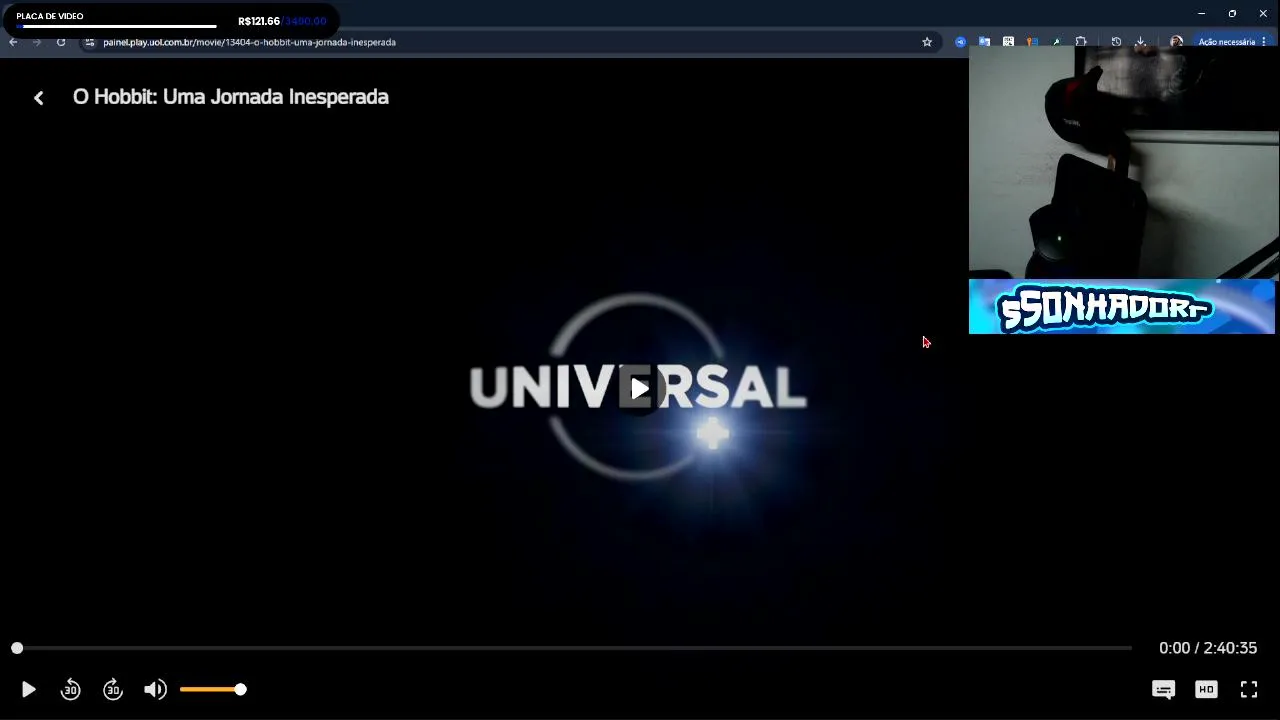The width and height of the screenshot is (1280, 720).
Task: Open the orange pin extension icon
Action: [1032, 42]
